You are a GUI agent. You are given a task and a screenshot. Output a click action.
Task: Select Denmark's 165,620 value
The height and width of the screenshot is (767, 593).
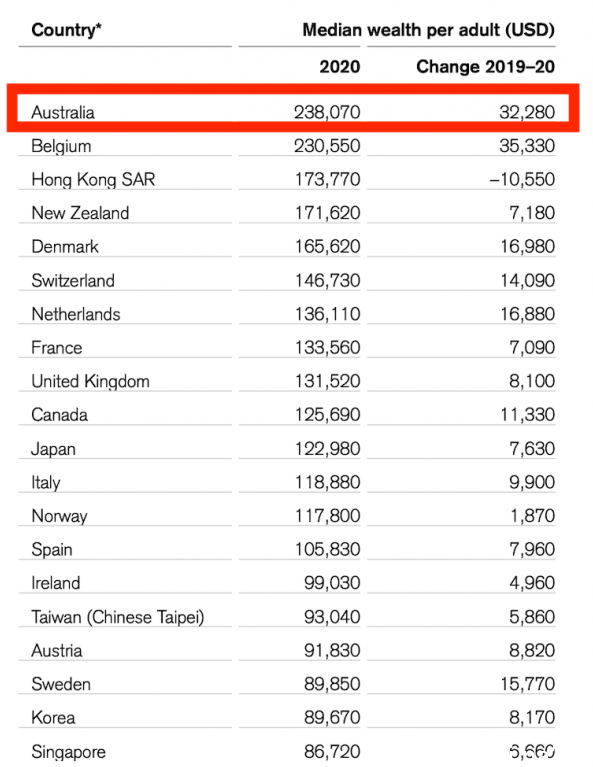point(327,247)
